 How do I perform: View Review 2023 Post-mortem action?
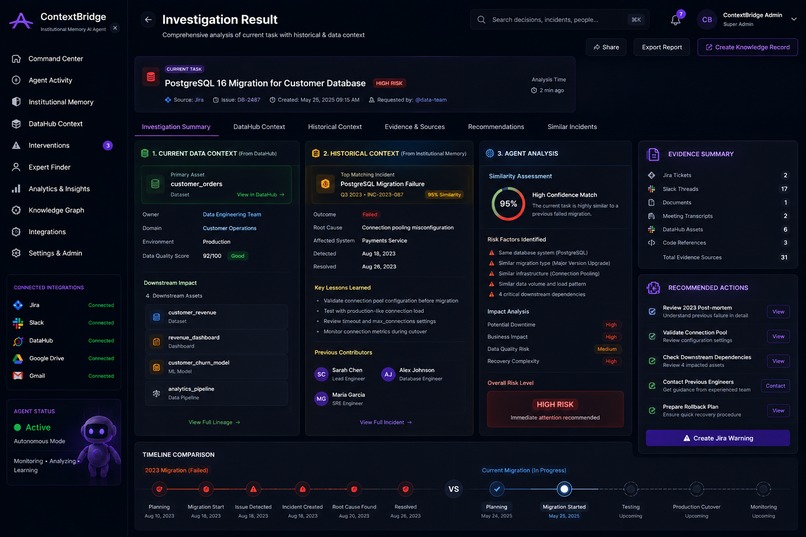pyautogui.click(x=778, y=312)
